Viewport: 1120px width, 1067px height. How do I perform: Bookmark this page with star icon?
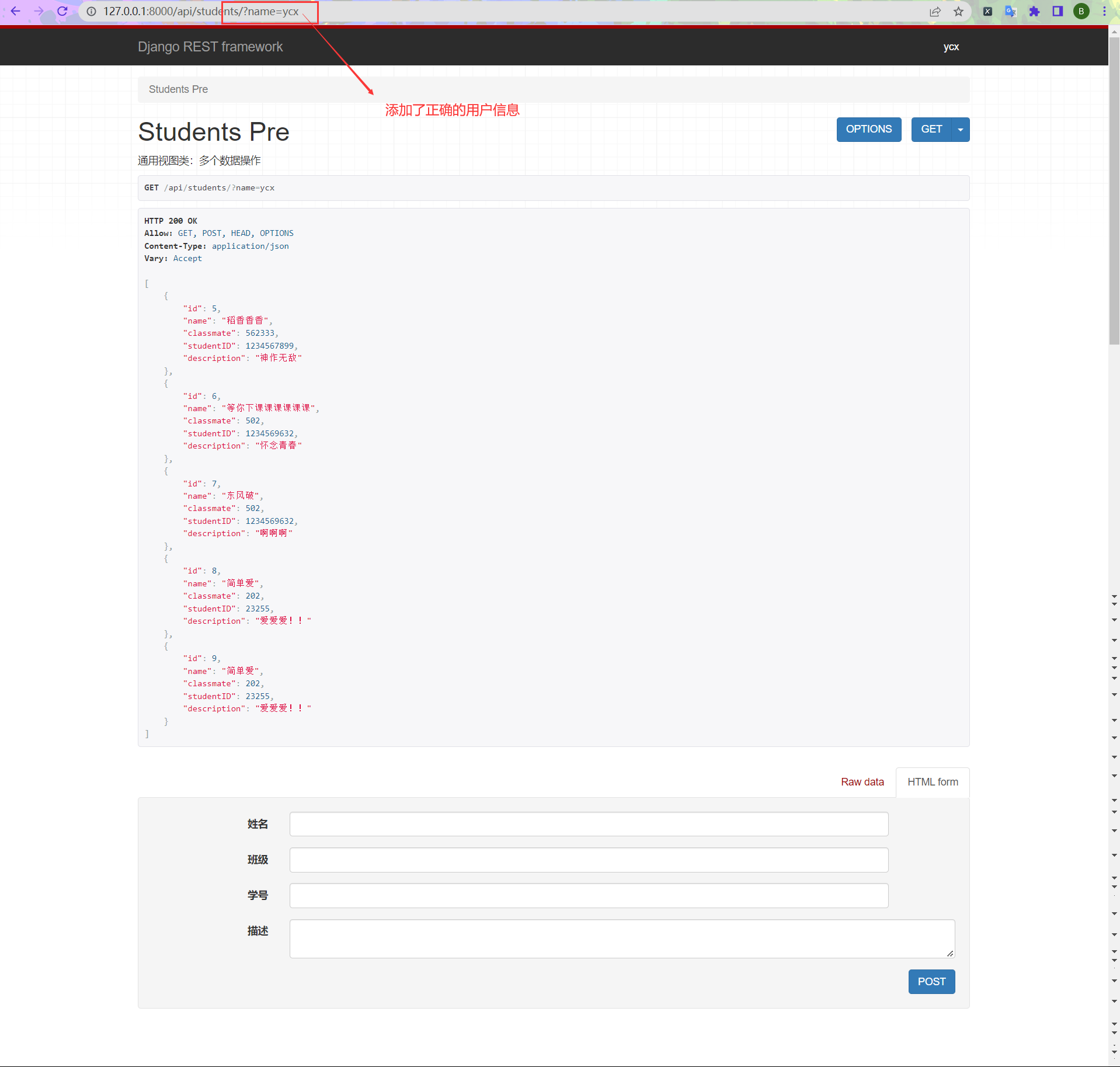959,11
